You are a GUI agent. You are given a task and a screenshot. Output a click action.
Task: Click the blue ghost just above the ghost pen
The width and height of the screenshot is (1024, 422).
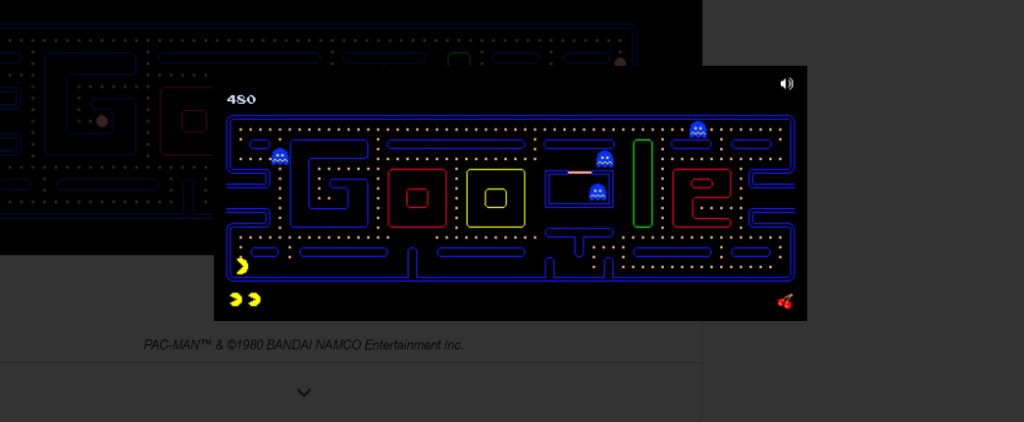605,159
